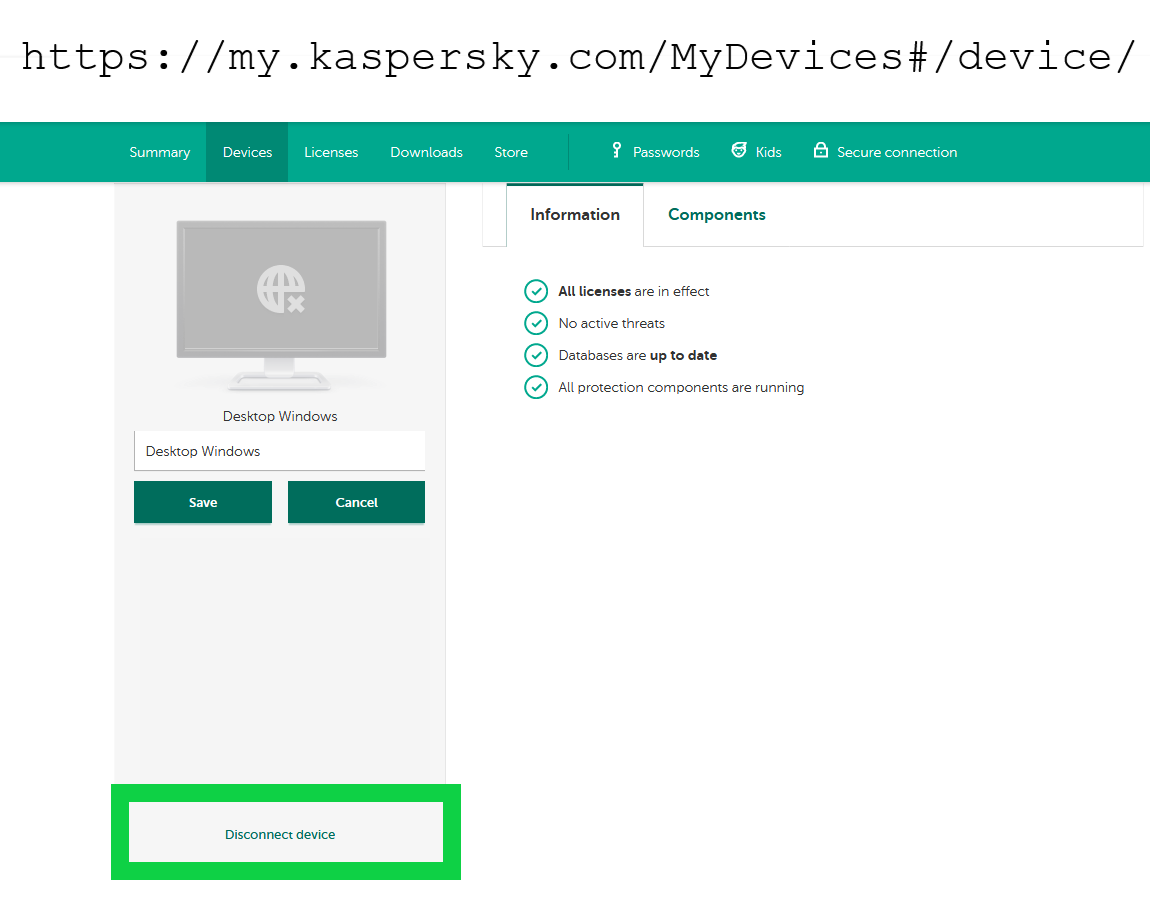Click 'No active threats' status text
The width and height of the screenshot is (1150, 914).
(612, 323)
